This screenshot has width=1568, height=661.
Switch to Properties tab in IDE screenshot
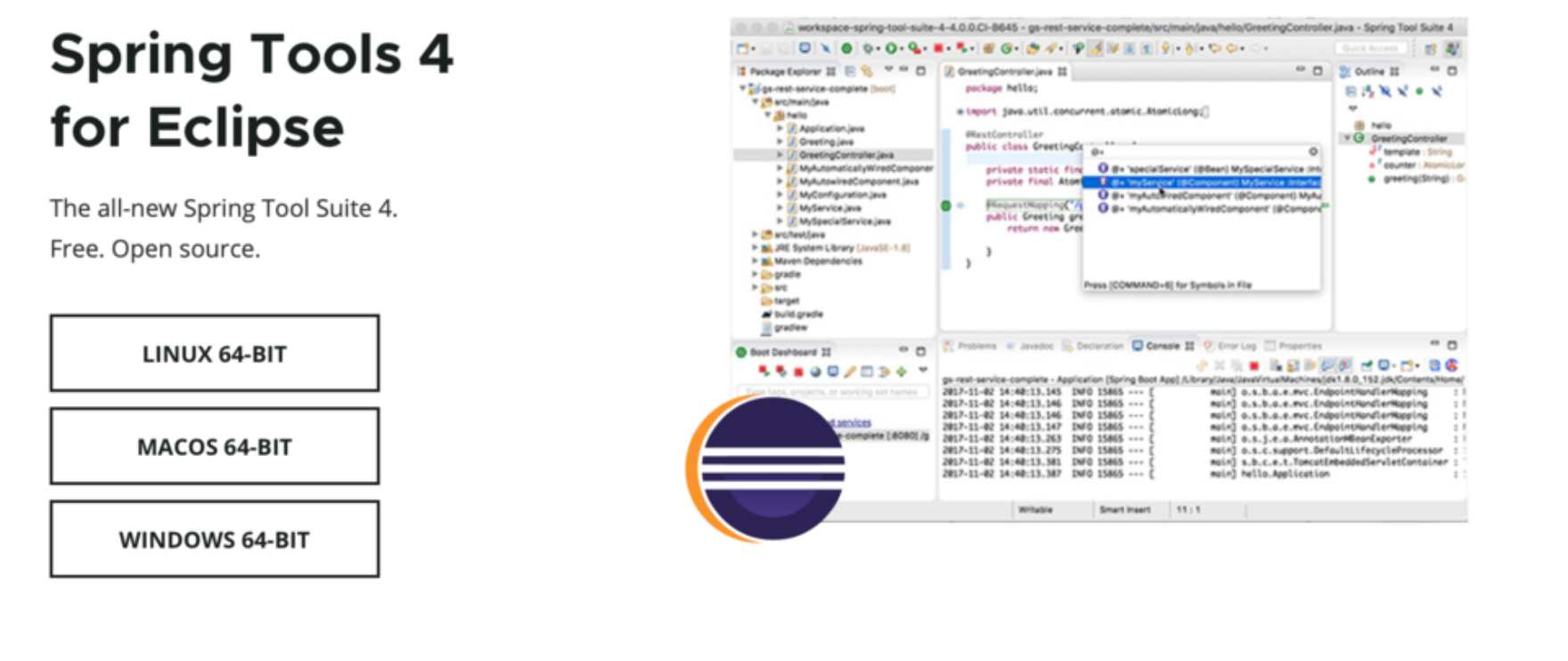click(1294, 346)
